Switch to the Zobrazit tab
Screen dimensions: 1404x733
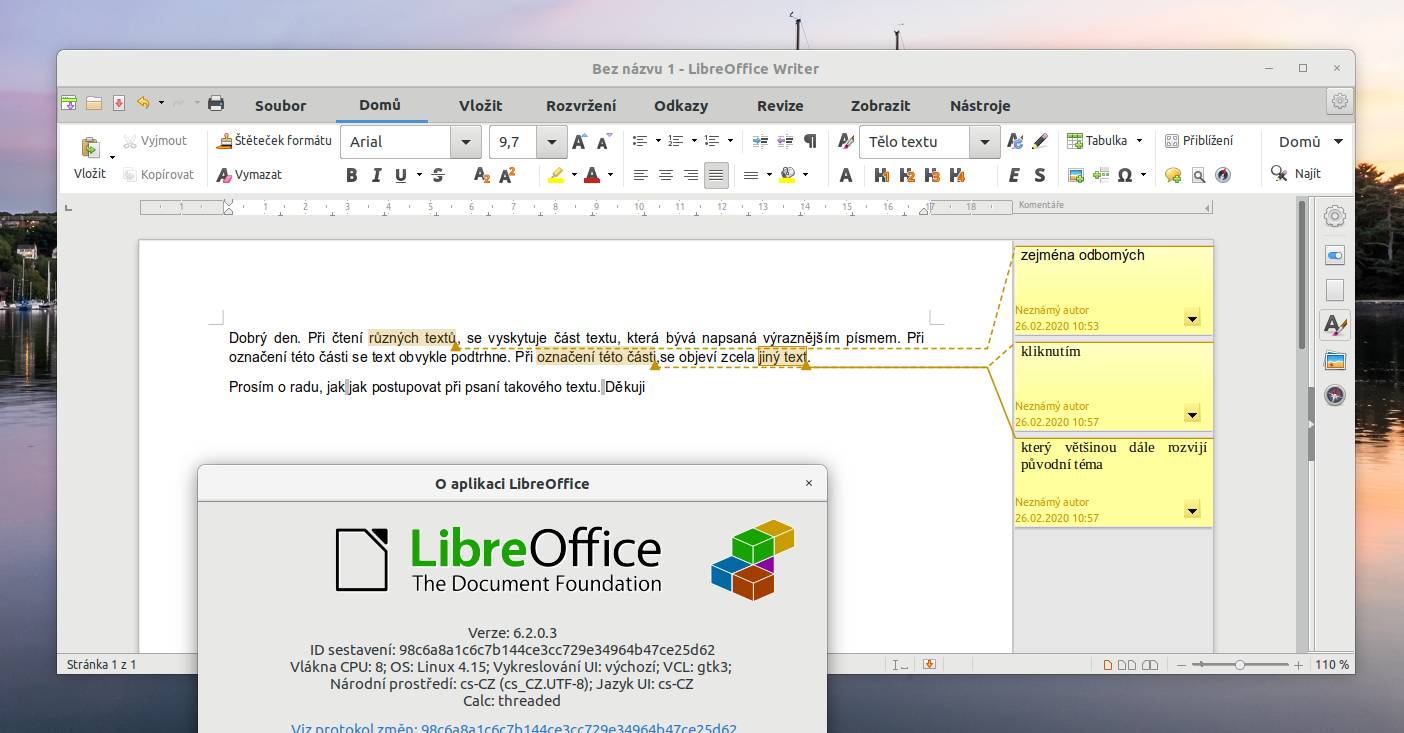click(x=880, y=105)
